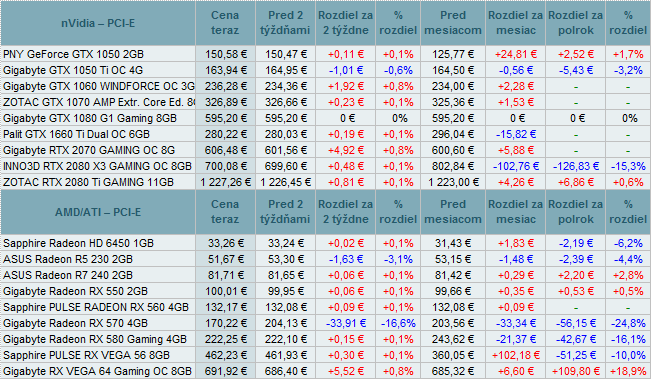This screenshot has height=379, width=651.
Task: Click the AMD 'Pred mesiacom' column header
Action: (x=453, y=213)
